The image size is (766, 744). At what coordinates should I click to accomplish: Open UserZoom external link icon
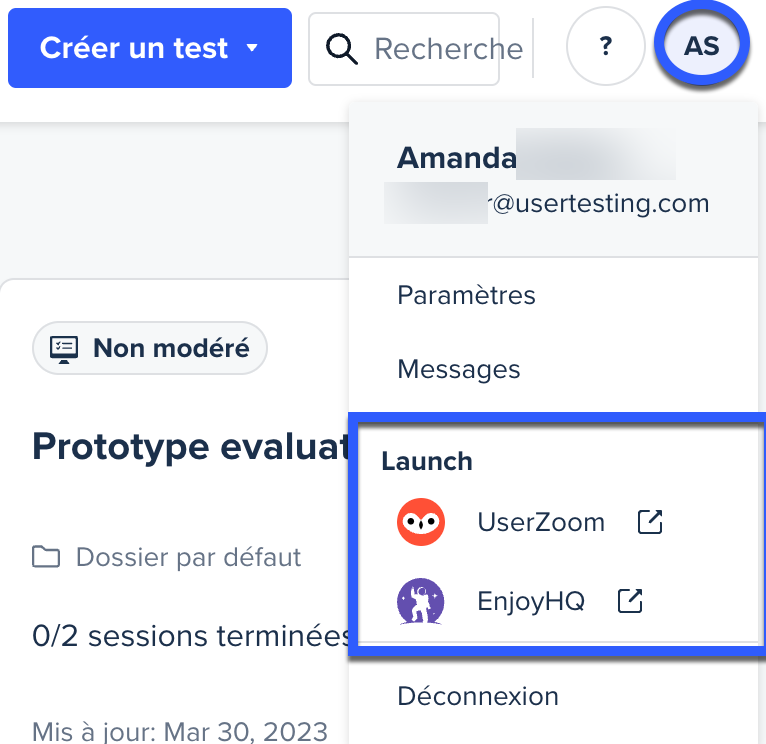tap(650, 522)
